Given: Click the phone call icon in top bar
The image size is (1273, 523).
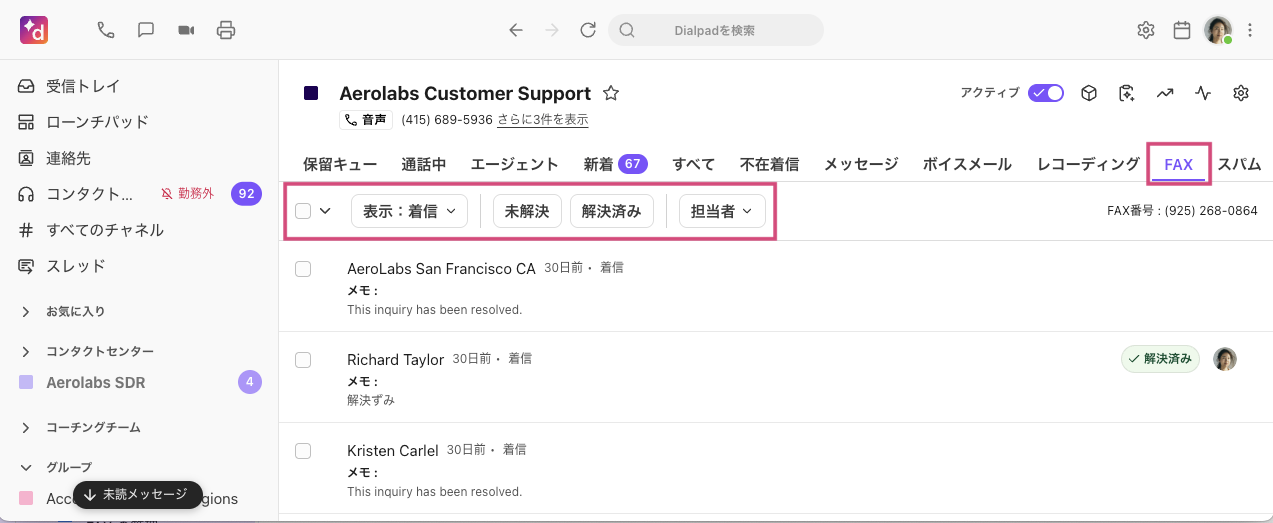Looking at the screenshot, I should (106, 30).
